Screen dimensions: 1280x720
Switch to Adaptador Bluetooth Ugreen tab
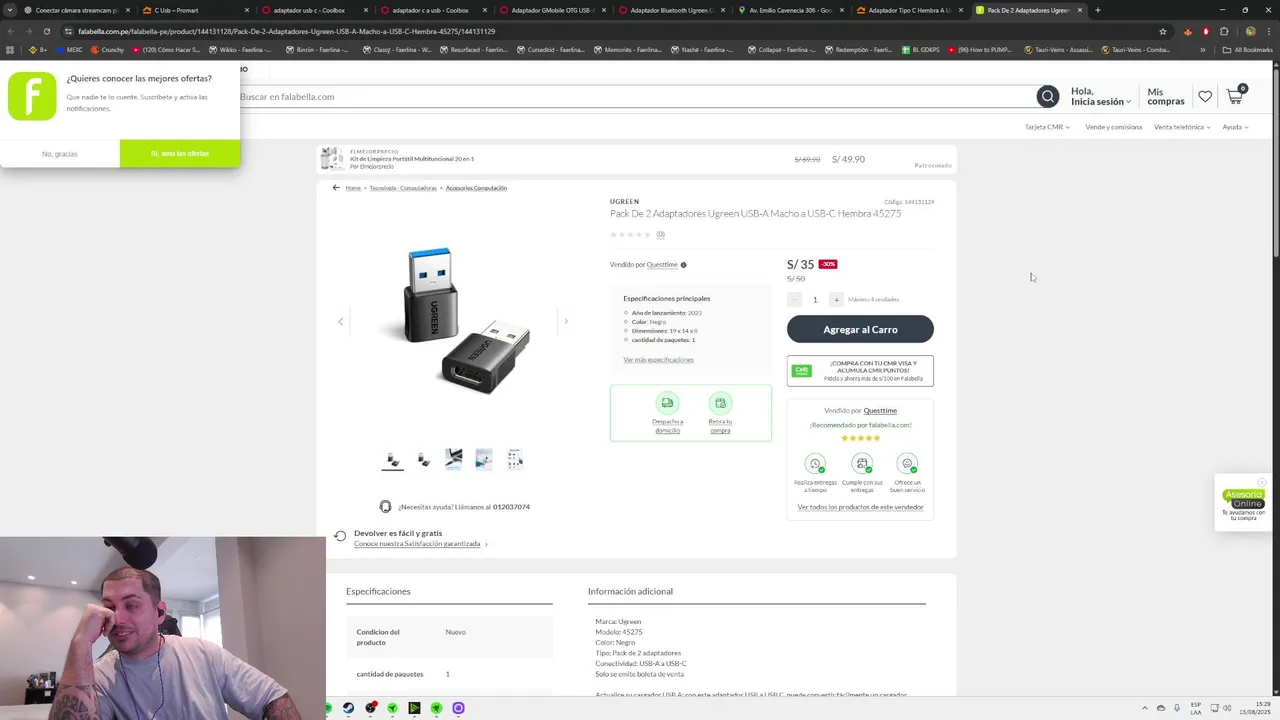click(x=672, y=10)
